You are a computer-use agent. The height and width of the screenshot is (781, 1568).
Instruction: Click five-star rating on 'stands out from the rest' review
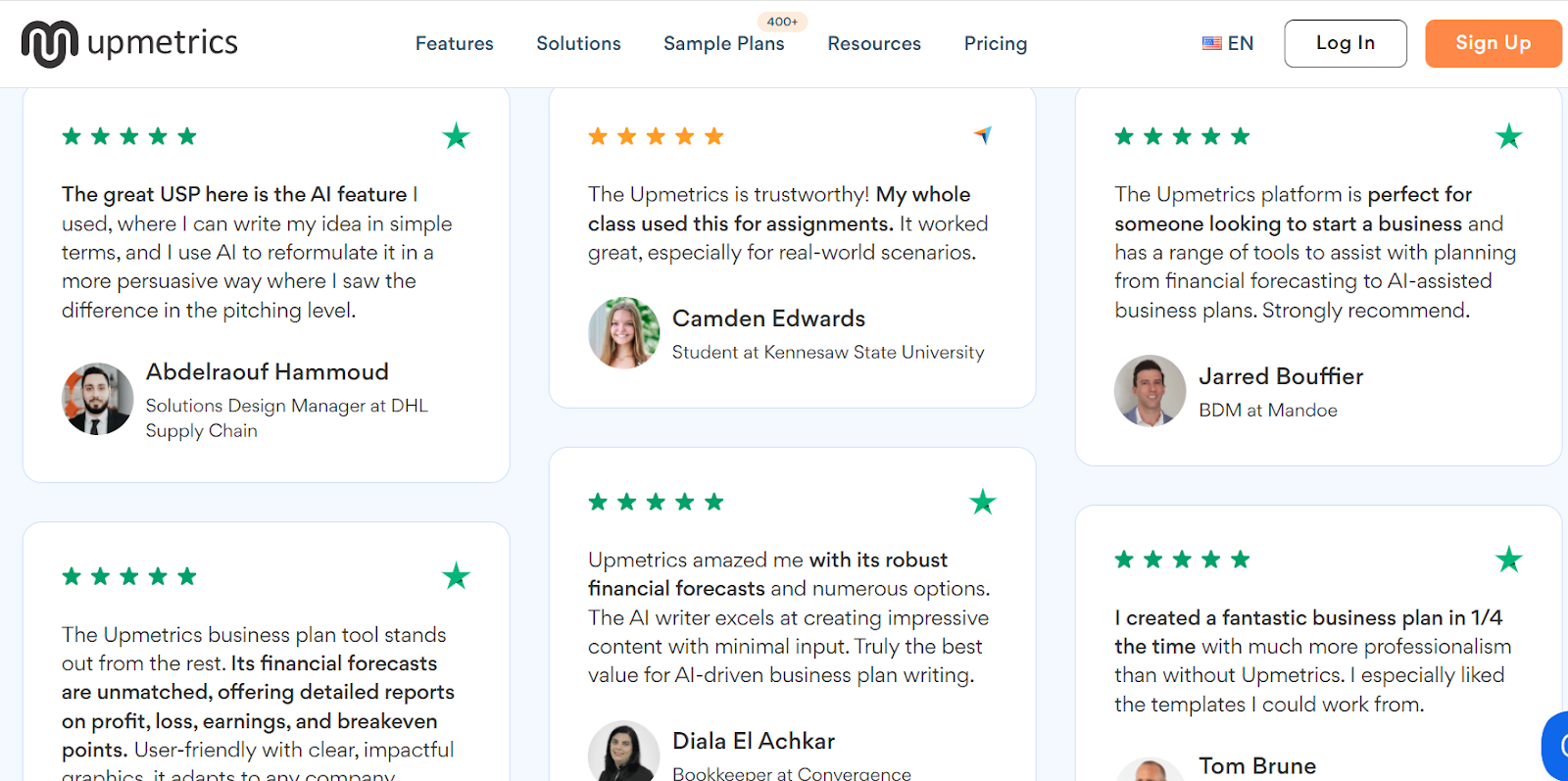pos(129,576)
